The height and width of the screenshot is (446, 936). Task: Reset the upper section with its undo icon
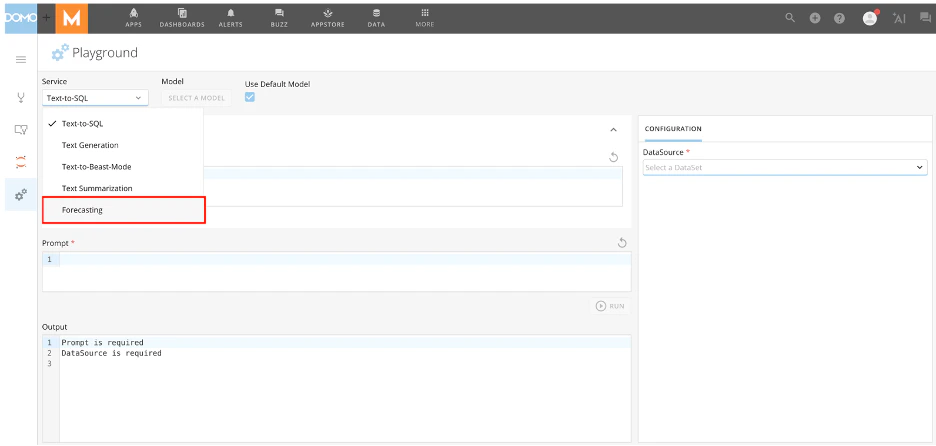click(613, 157)
